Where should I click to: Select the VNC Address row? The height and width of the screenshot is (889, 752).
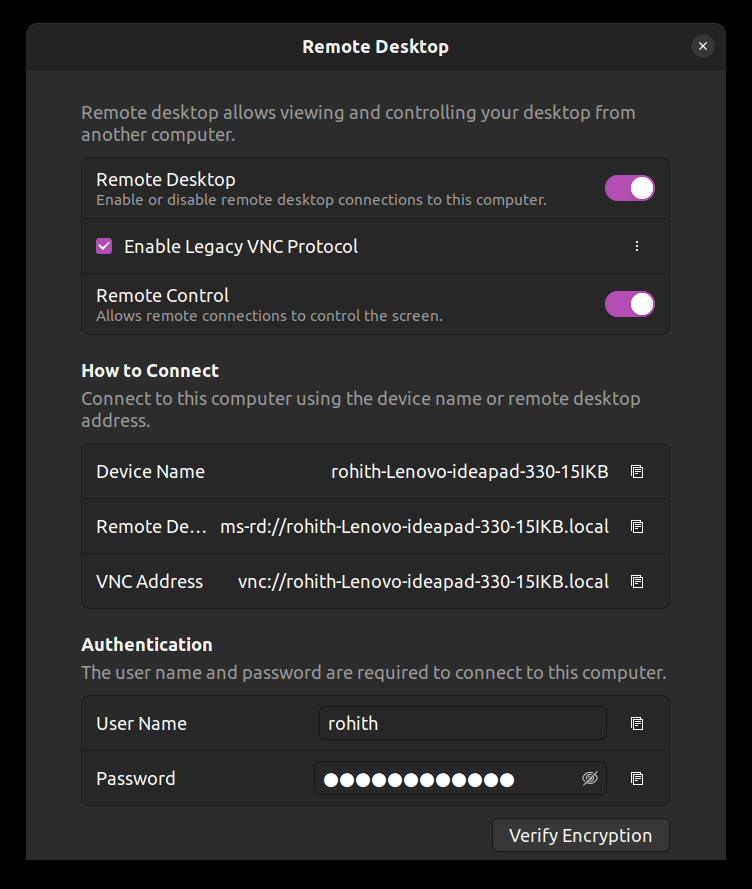(x=375, y=581)
